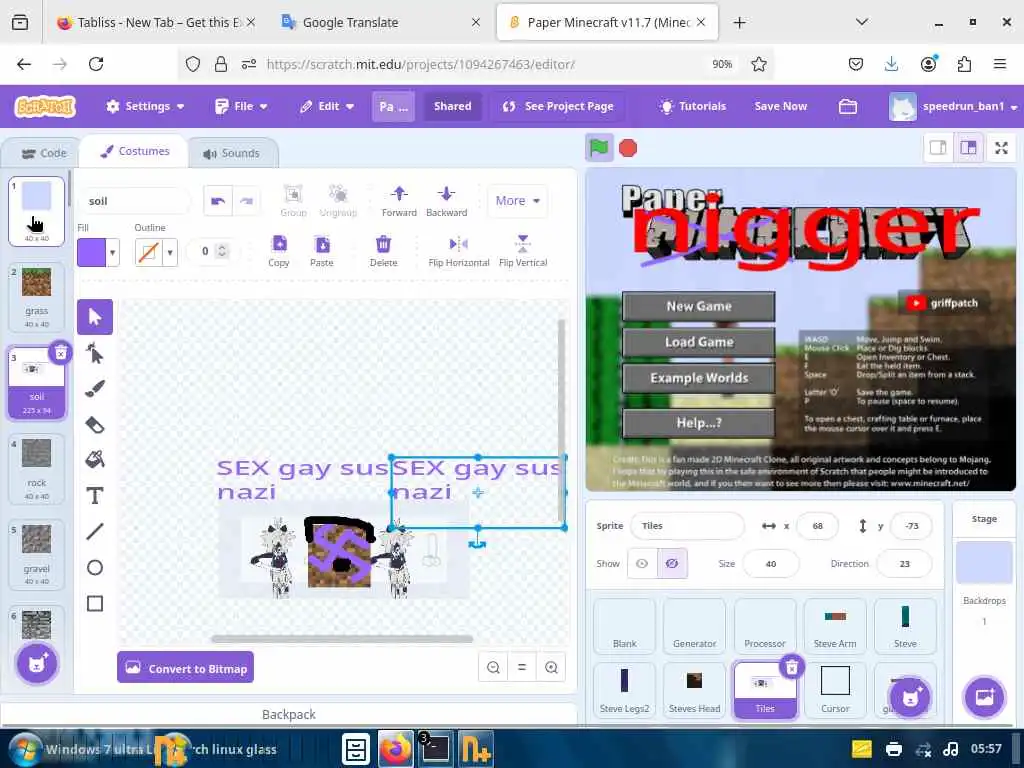Delete the Tiles sprite via trash icon
Viewport: 1024px width, 768px height.
[792, 667]
